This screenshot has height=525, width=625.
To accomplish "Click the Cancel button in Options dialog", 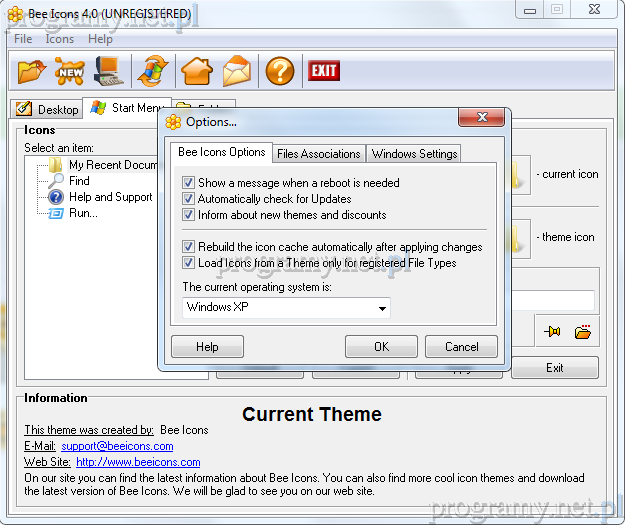I will [x=461, y=347].
